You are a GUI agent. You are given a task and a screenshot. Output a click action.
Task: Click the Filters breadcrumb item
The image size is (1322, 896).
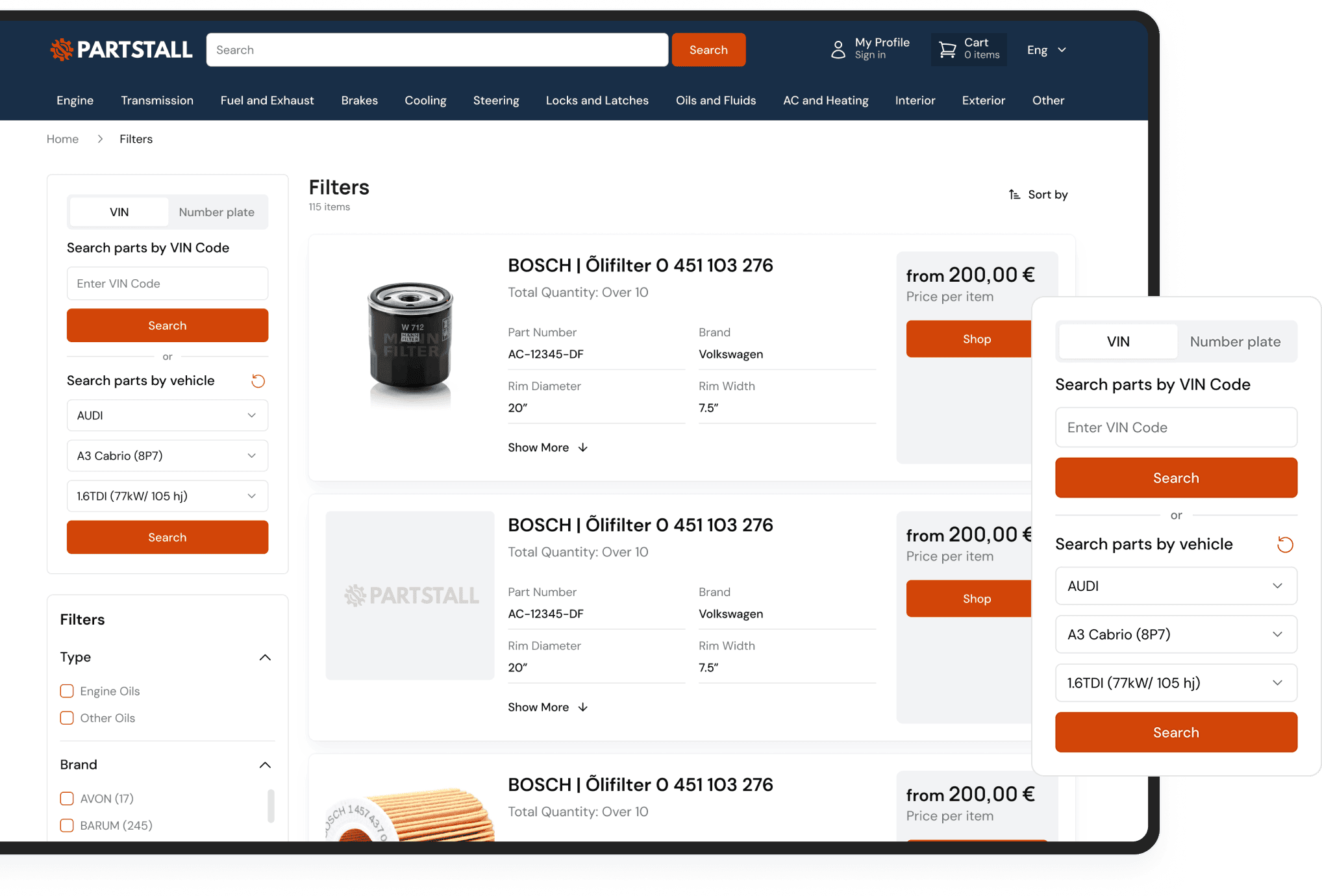point(136,139)
